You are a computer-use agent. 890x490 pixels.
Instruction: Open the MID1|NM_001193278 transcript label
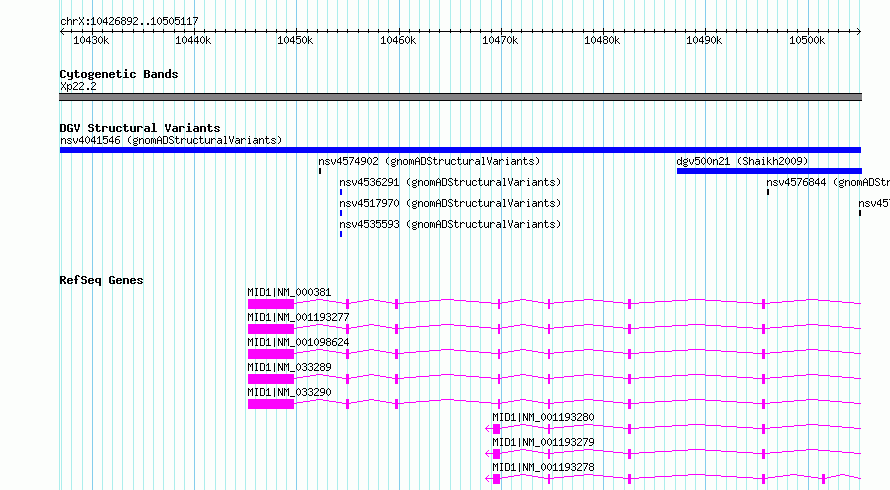tap(543, 467)
